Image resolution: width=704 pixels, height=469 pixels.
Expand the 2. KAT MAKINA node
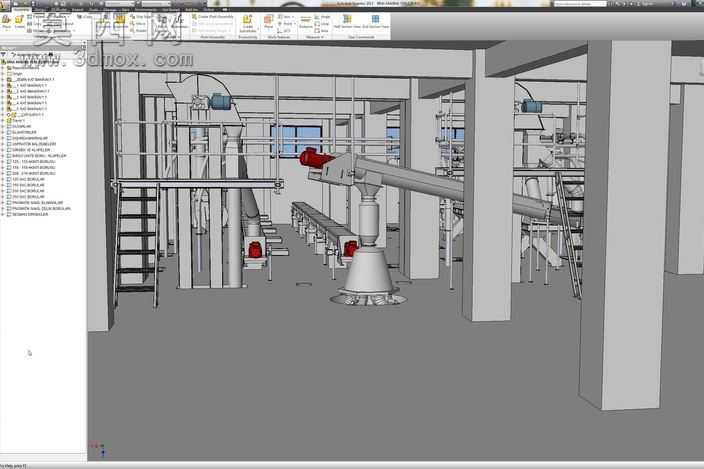pyautogui.click(x=3, y=91)
